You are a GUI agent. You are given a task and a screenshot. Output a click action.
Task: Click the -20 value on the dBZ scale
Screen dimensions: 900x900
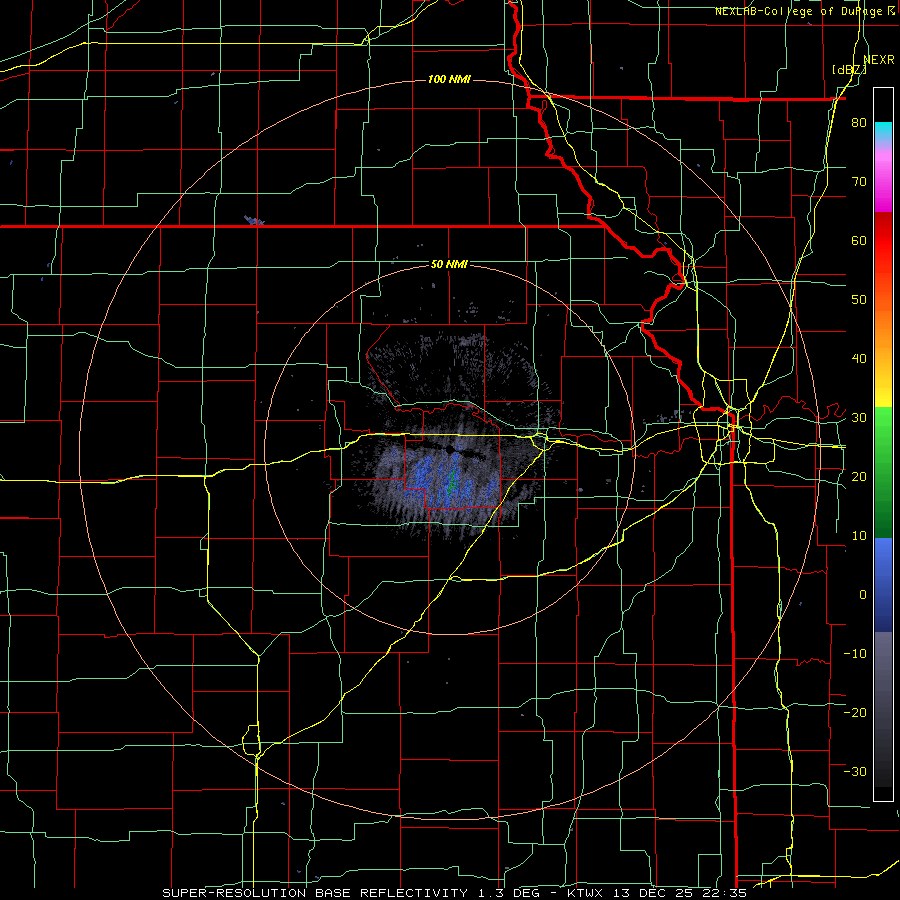tap(855, 712)
